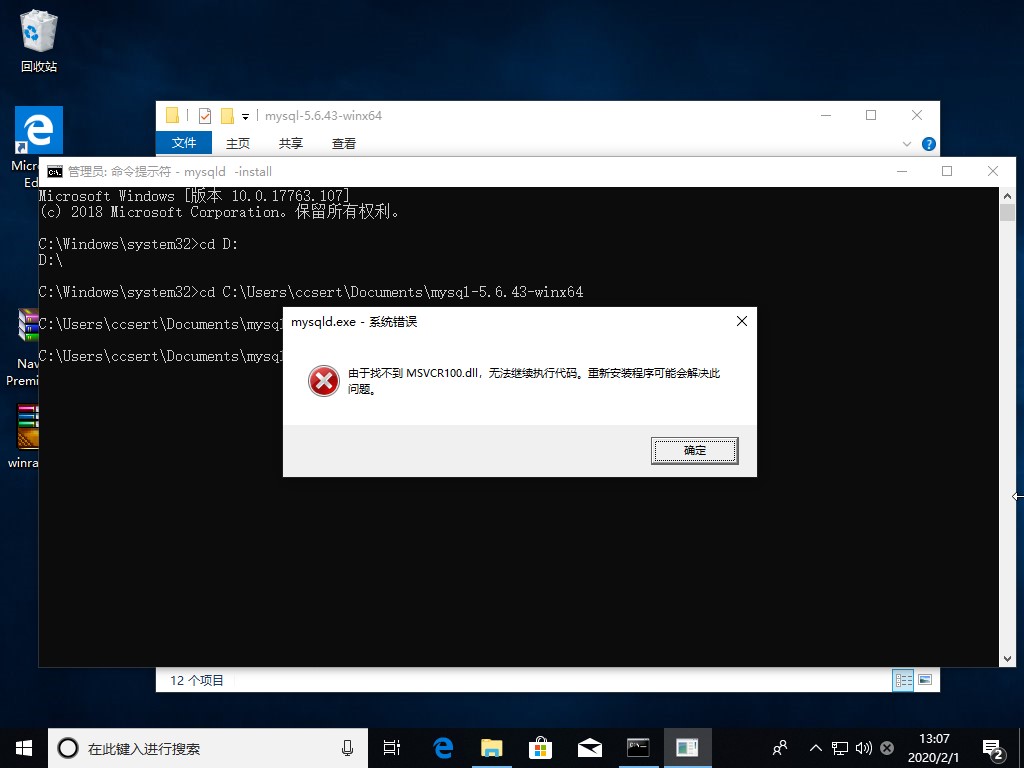Screen dimensions: 1024x768
Task: Click 确定 in the mysqld.exe error dialog
Action: pos(694,451)
